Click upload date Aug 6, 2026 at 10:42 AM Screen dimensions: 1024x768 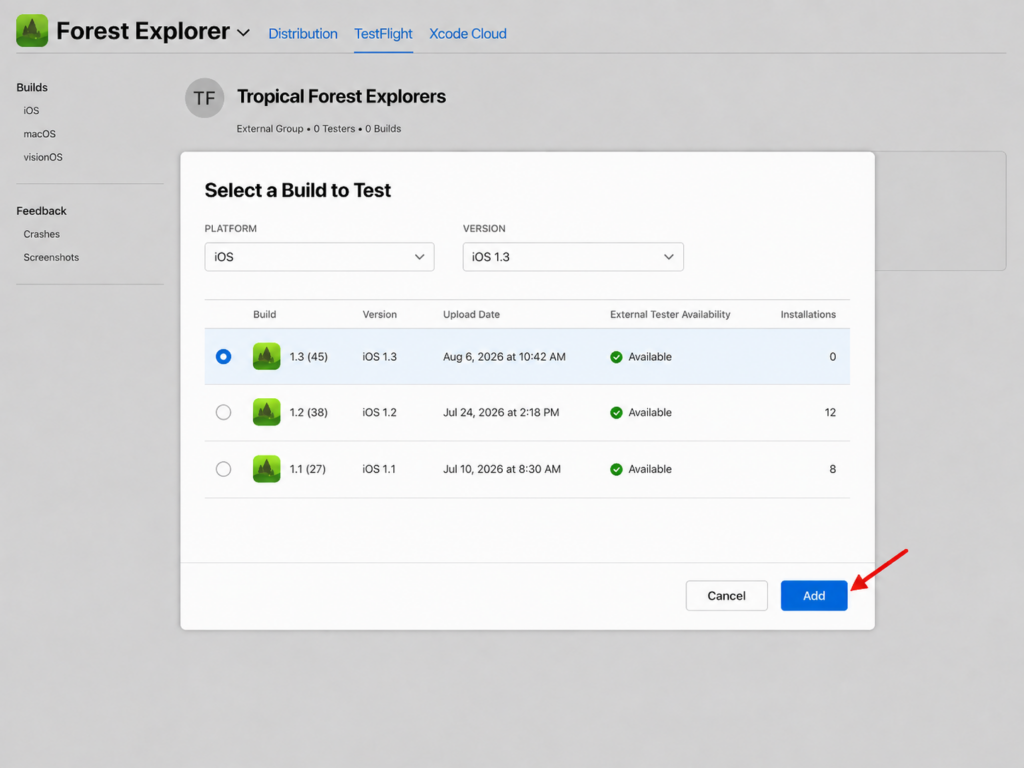pyautogui.click(x=504, y=357)
